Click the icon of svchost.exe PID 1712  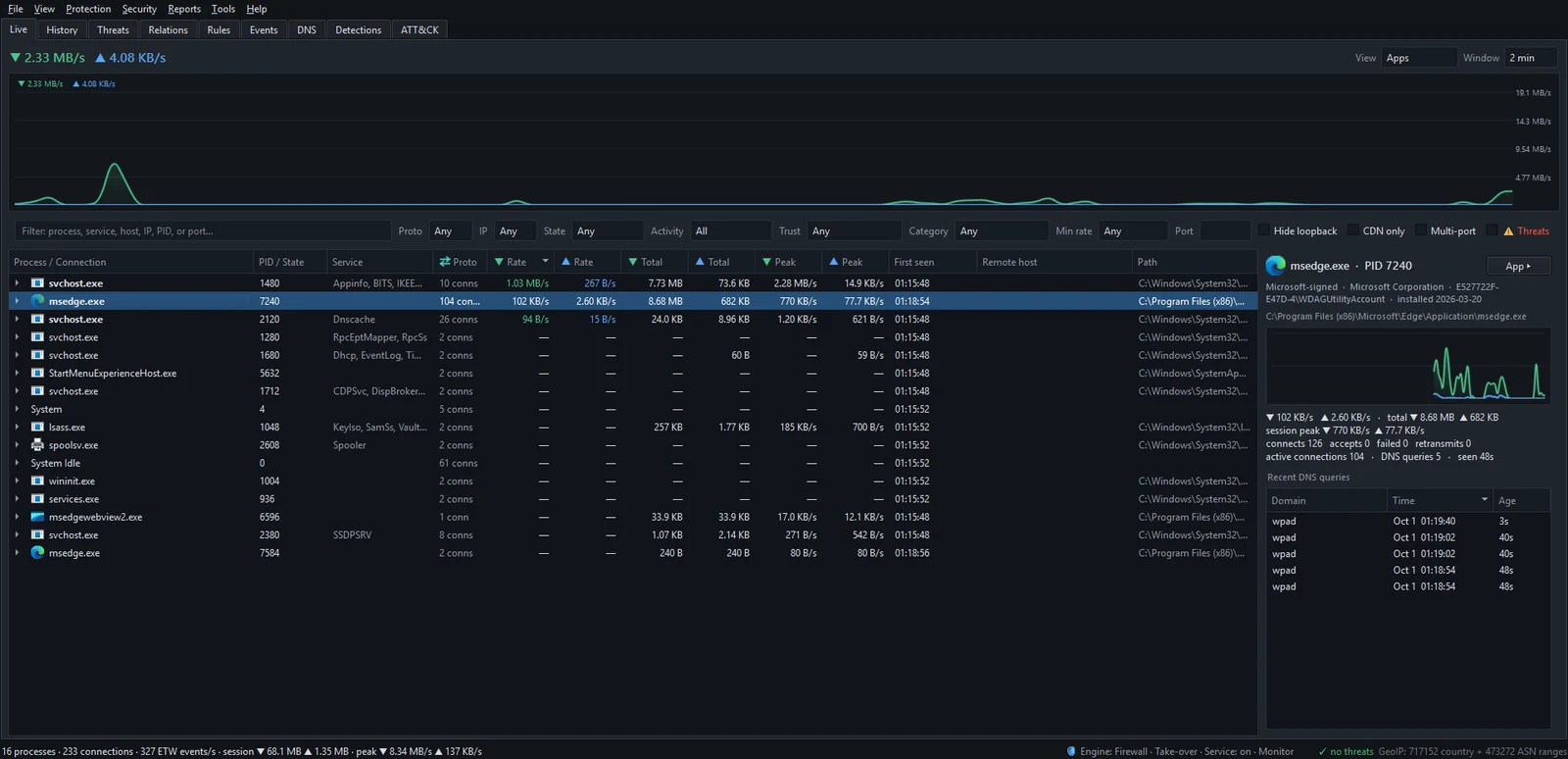[37, 391]
